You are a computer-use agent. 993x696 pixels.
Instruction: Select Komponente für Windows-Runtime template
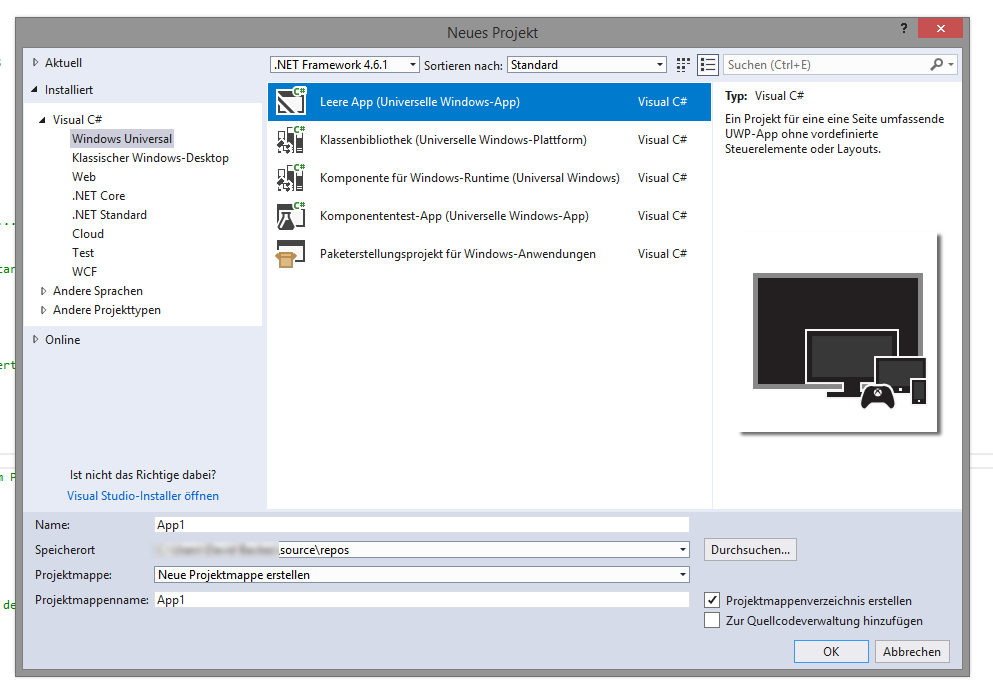point(489,177)
